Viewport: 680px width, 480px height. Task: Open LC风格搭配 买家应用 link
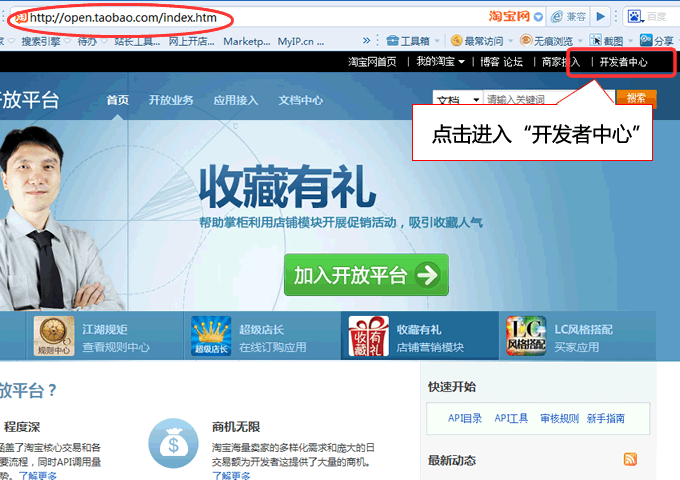tap(577, 347)
